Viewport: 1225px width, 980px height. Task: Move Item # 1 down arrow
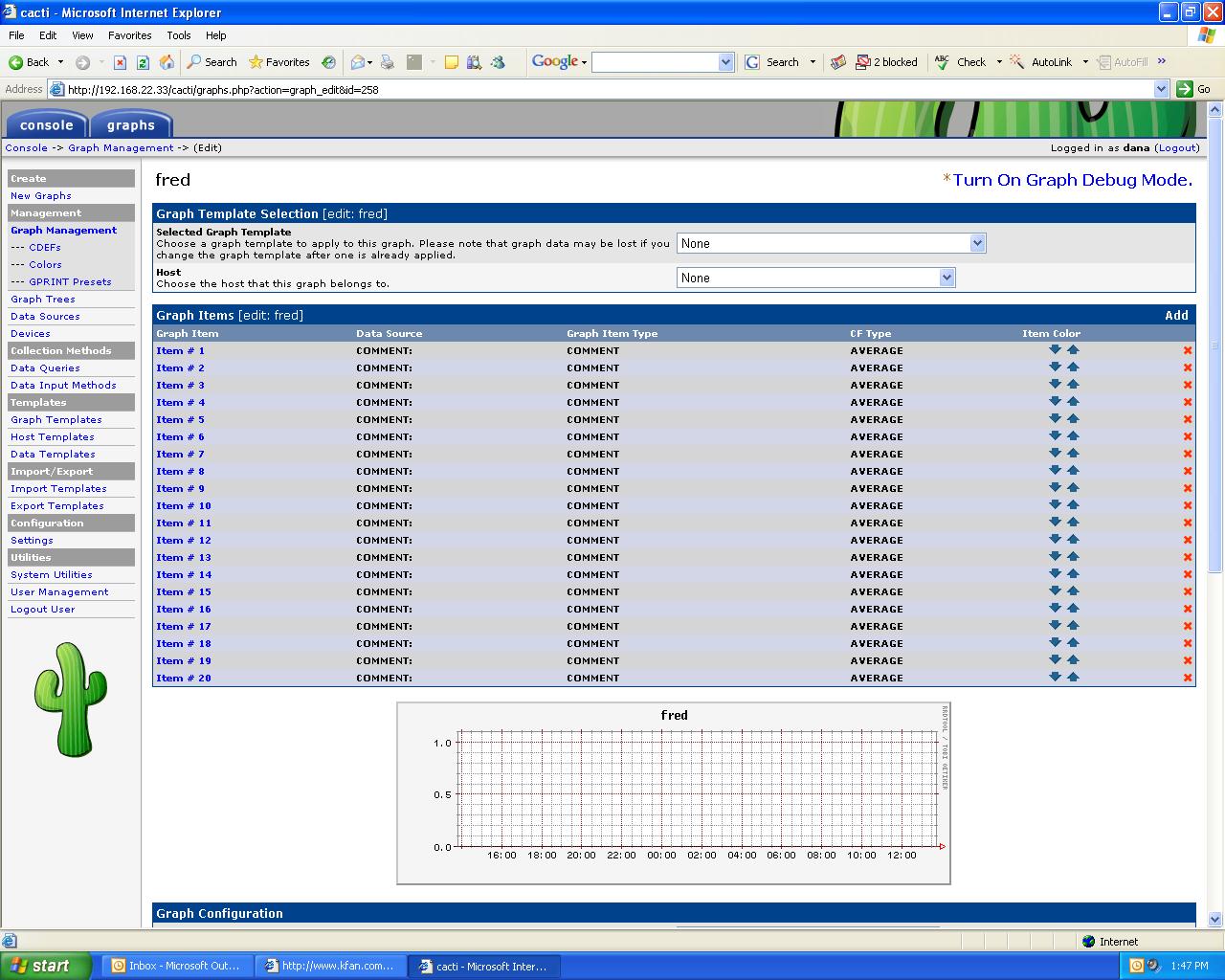click(1055, 349)
